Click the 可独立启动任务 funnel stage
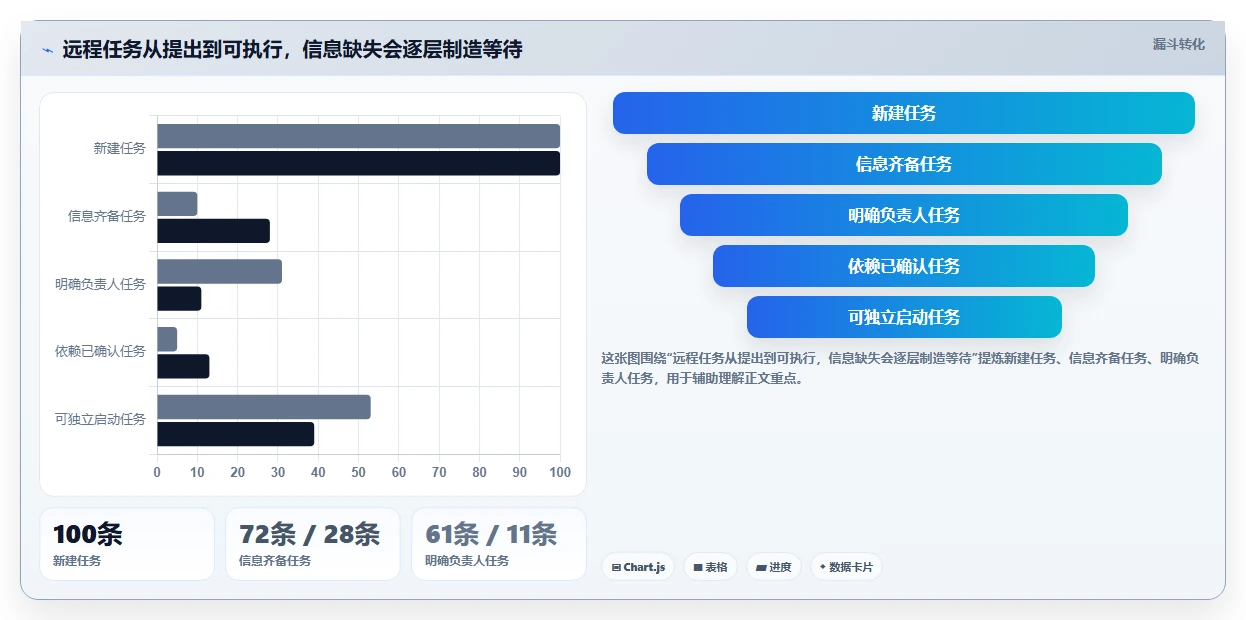The height and width of the screenshot is (620, 1246). [x=904, y=317]
